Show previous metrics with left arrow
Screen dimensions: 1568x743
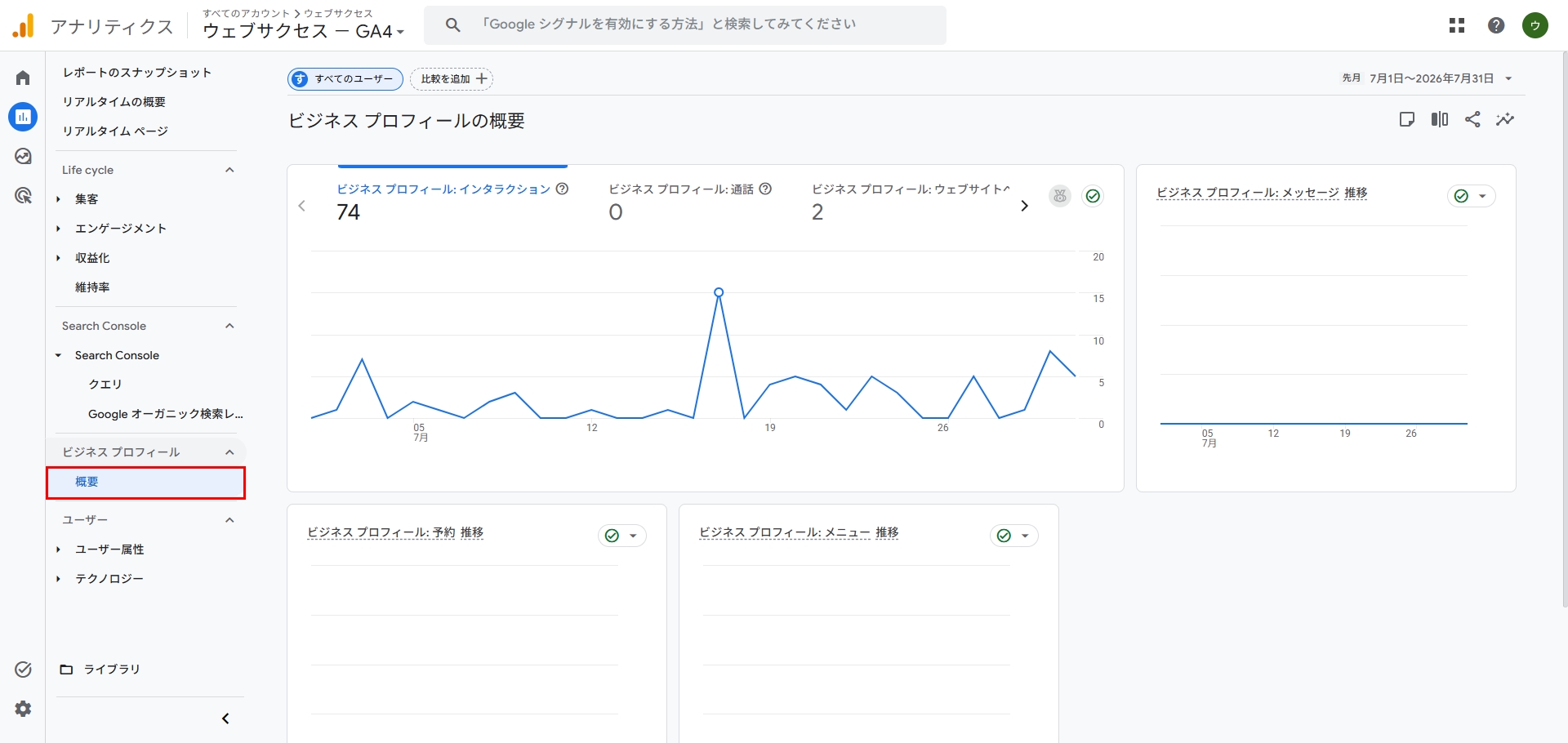tap(302, 206)
